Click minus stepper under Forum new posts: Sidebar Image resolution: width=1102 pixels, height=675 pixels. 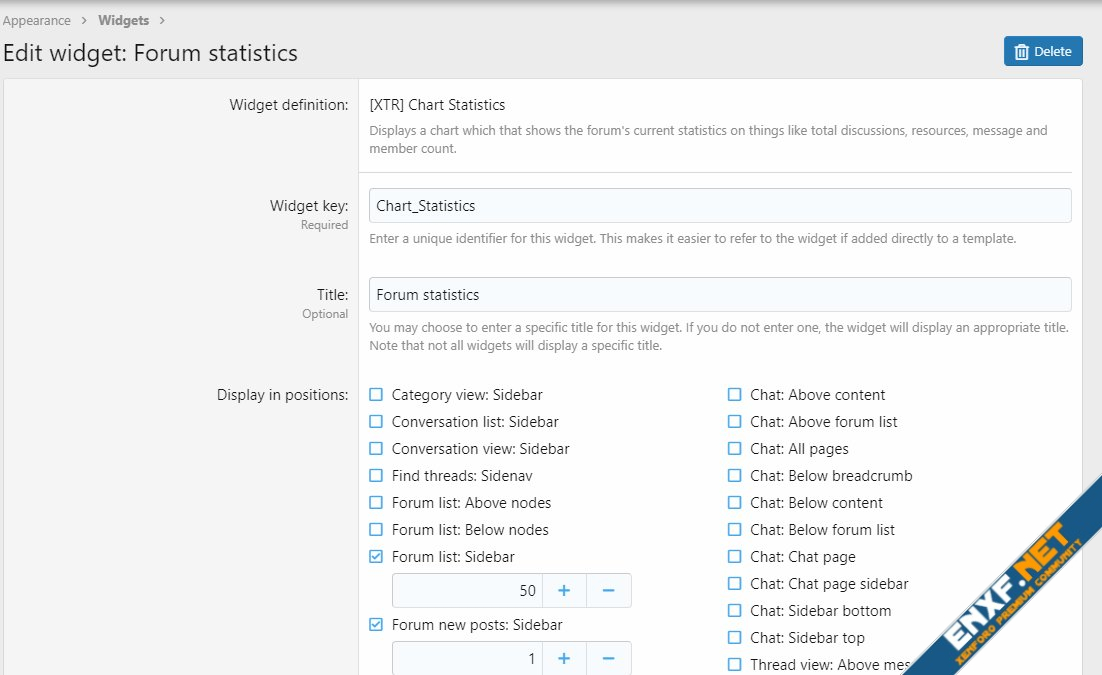point(608,658)
